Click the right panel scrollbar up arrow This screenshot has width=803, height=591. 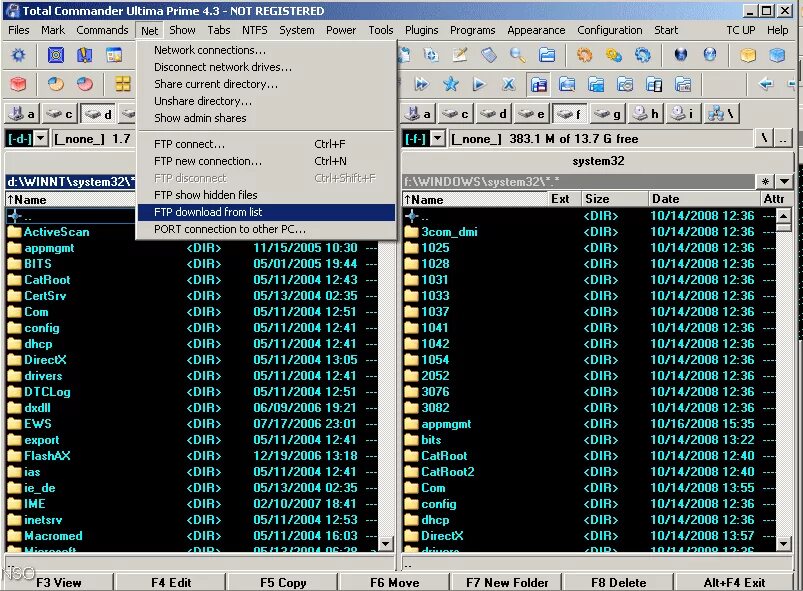(784, 216)
